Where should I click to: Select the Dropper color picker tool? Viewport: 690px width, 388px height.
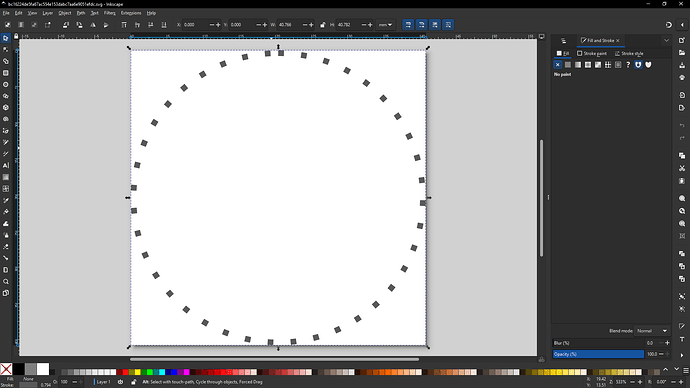[6, 200]
